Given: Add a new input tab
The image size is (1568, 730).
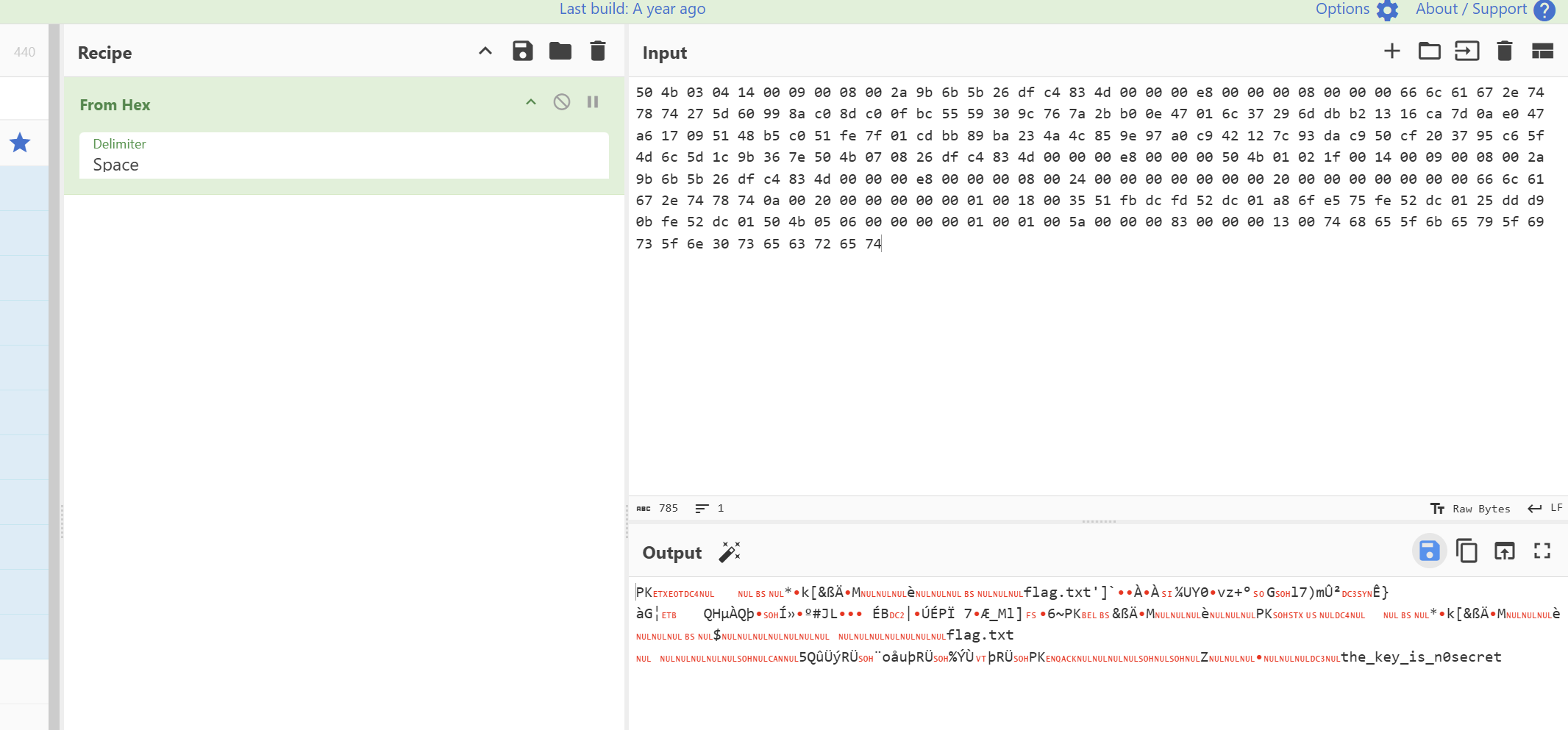Looking at the screenshot, I should click(1391, 51).
